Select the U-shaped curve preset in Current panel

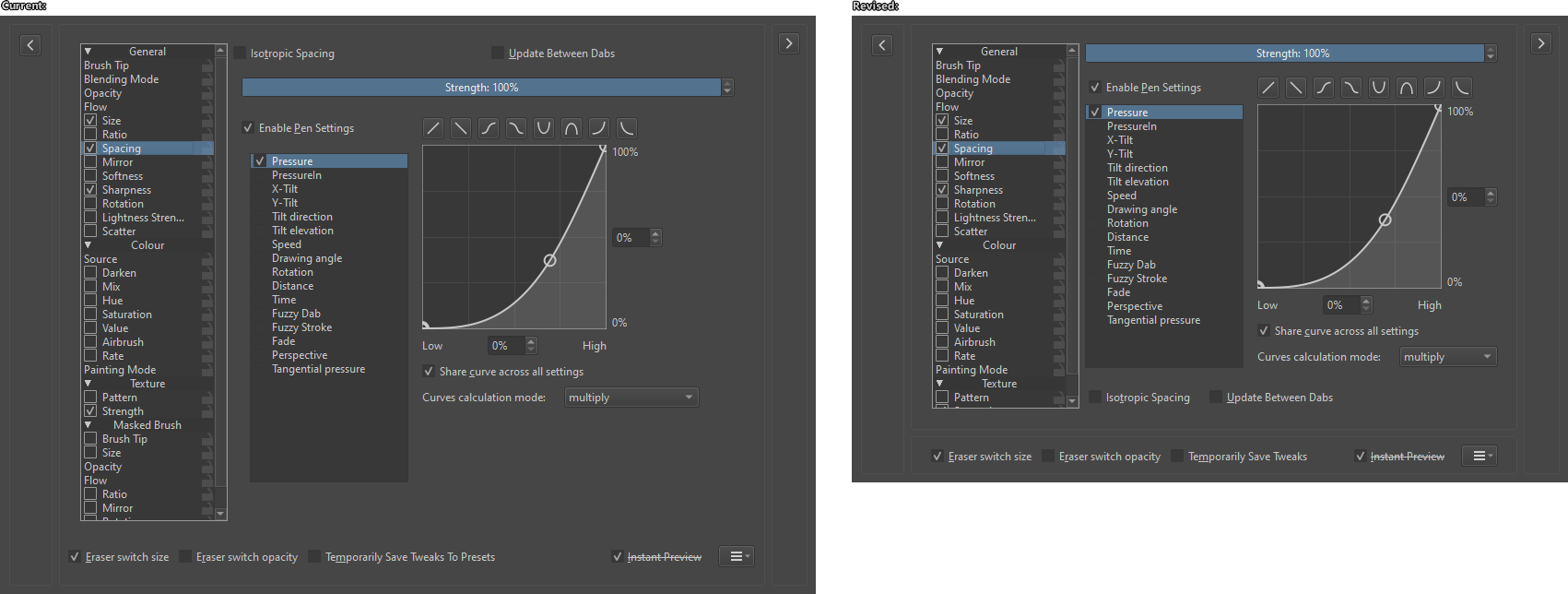[x=544, y=128]
